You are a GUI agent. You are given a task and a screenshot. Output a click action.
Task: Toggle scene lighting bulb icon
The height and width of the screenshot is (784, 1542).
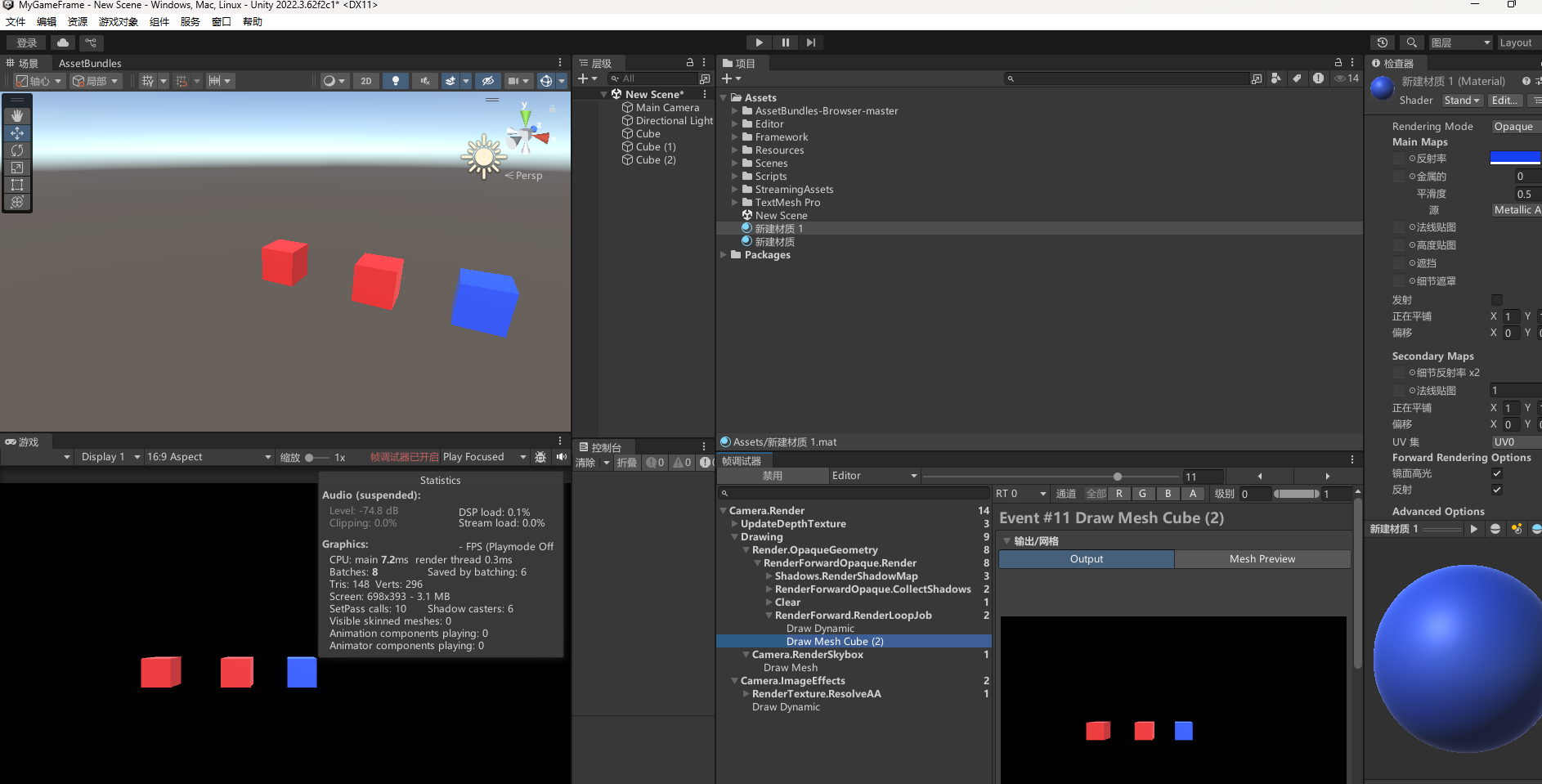click(x=396, y=81)
